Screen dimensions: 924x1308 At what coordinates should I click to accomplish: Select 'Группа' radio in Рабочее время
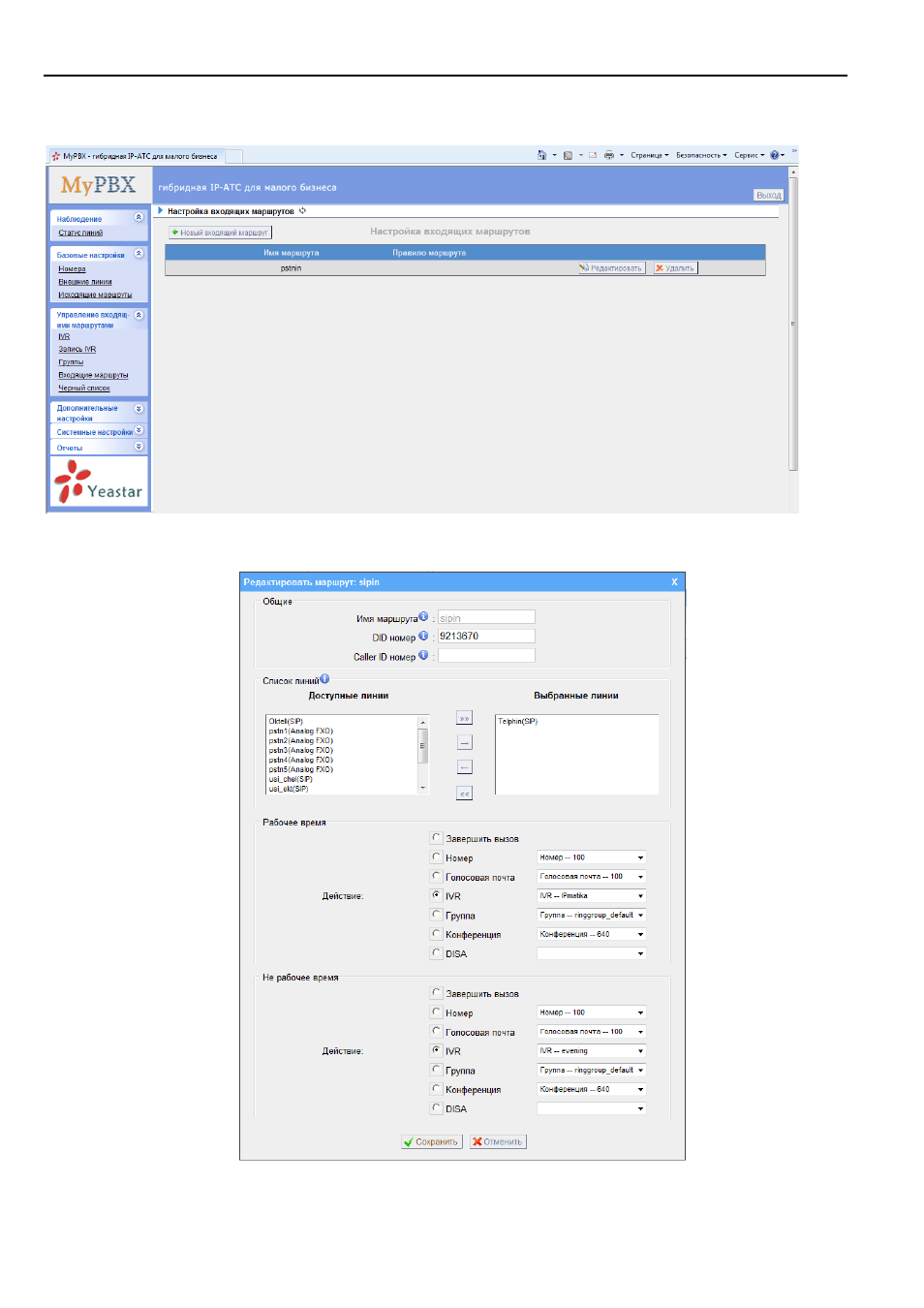click(437, 915)
